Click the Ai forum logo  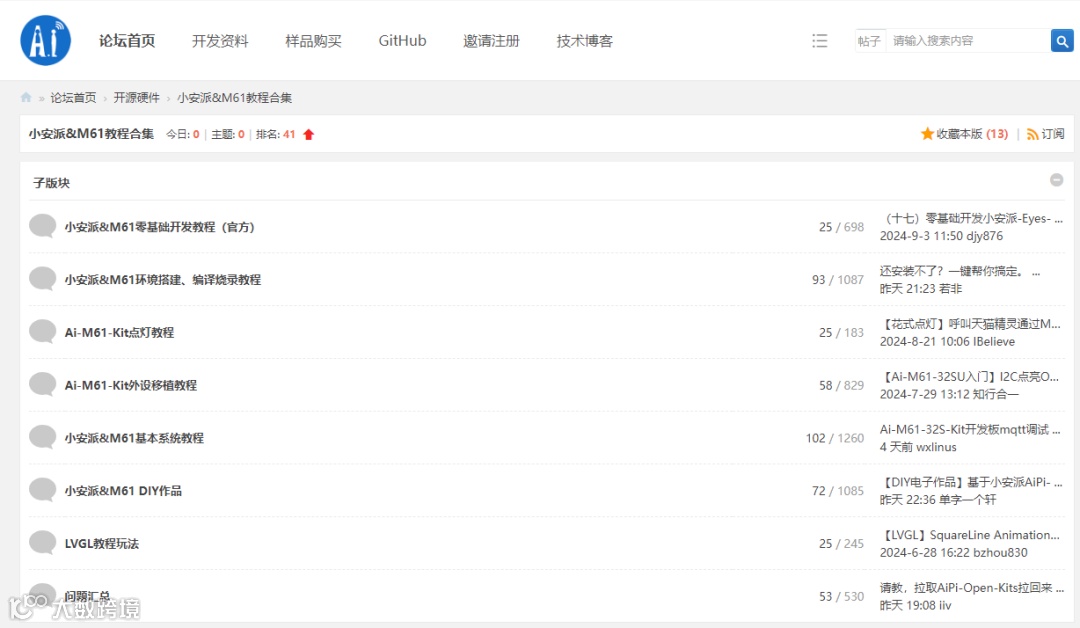click(45, 41)
